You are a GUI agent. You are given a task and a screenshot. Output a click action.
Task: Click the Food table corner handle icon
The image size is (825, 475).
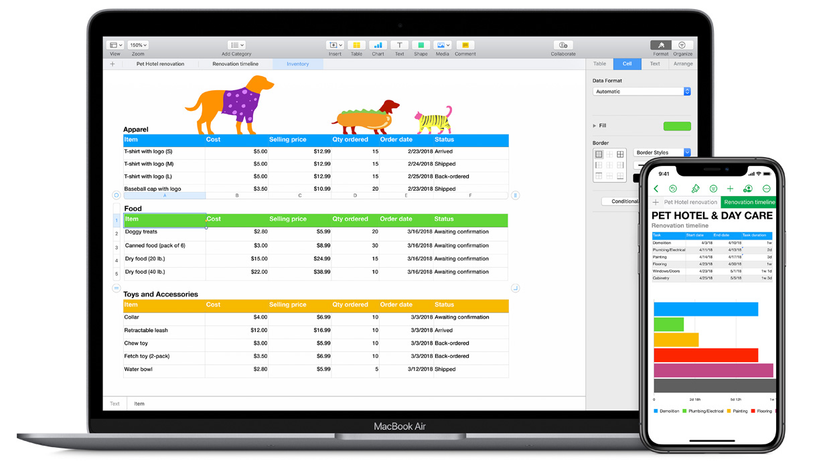coord(116,195)
